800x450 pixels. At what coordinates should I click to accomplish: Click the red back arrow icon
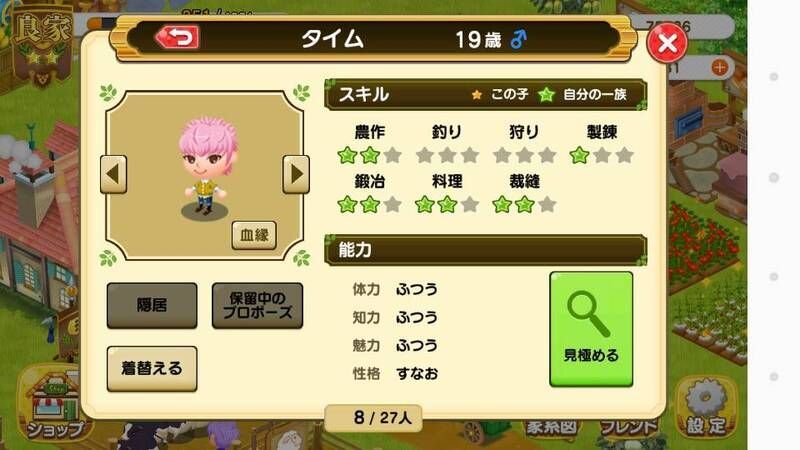[x=177, y=37]
